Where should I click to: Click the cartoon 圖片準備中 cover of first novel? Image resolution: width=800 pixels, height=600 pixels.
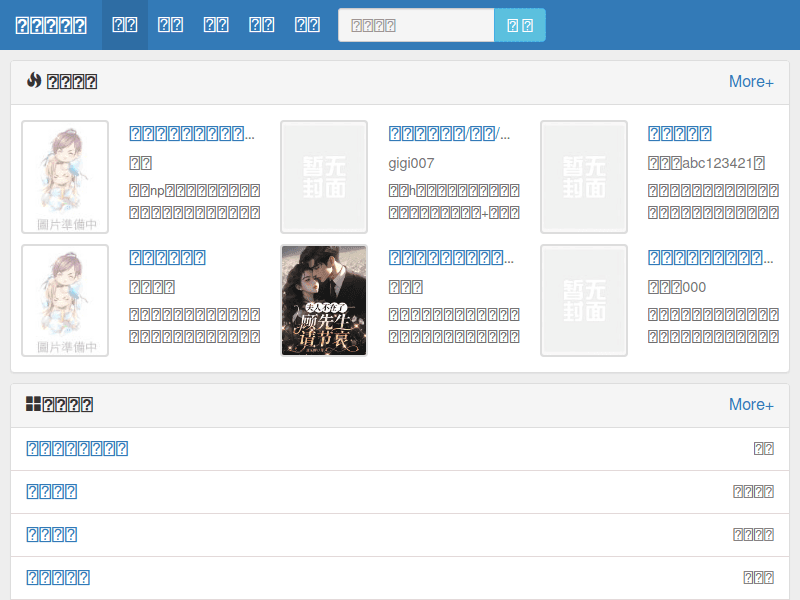[x=65, y=177]
